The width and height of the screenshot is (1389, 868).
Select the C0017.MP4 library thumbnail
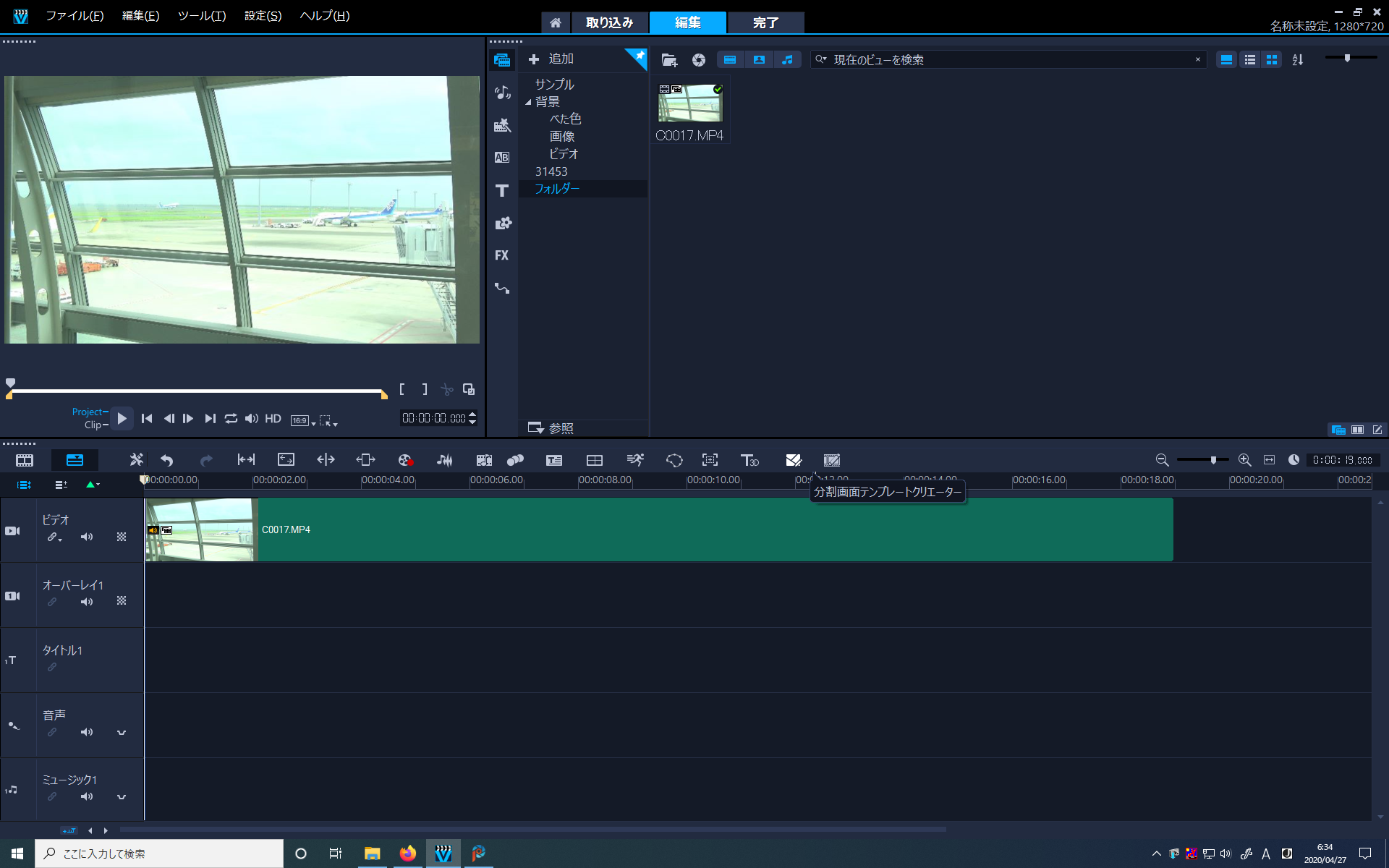[x=689, y=103]
